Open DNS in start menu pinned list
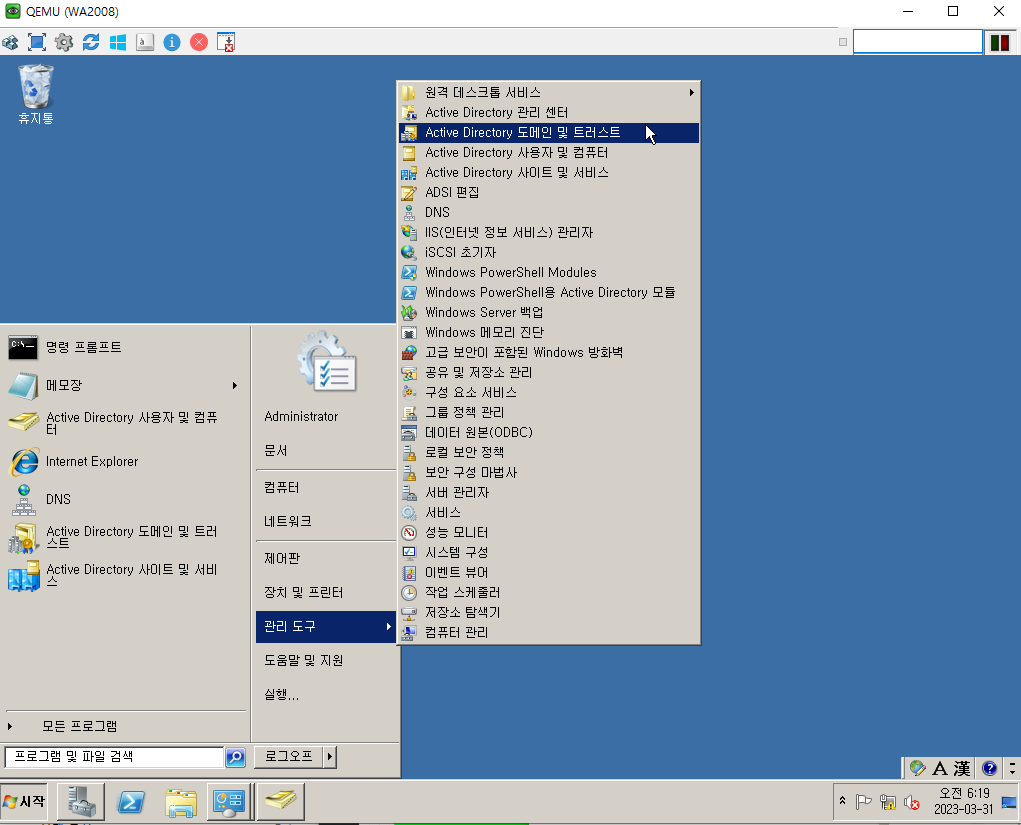1021x825 pixels. [125, 499]
